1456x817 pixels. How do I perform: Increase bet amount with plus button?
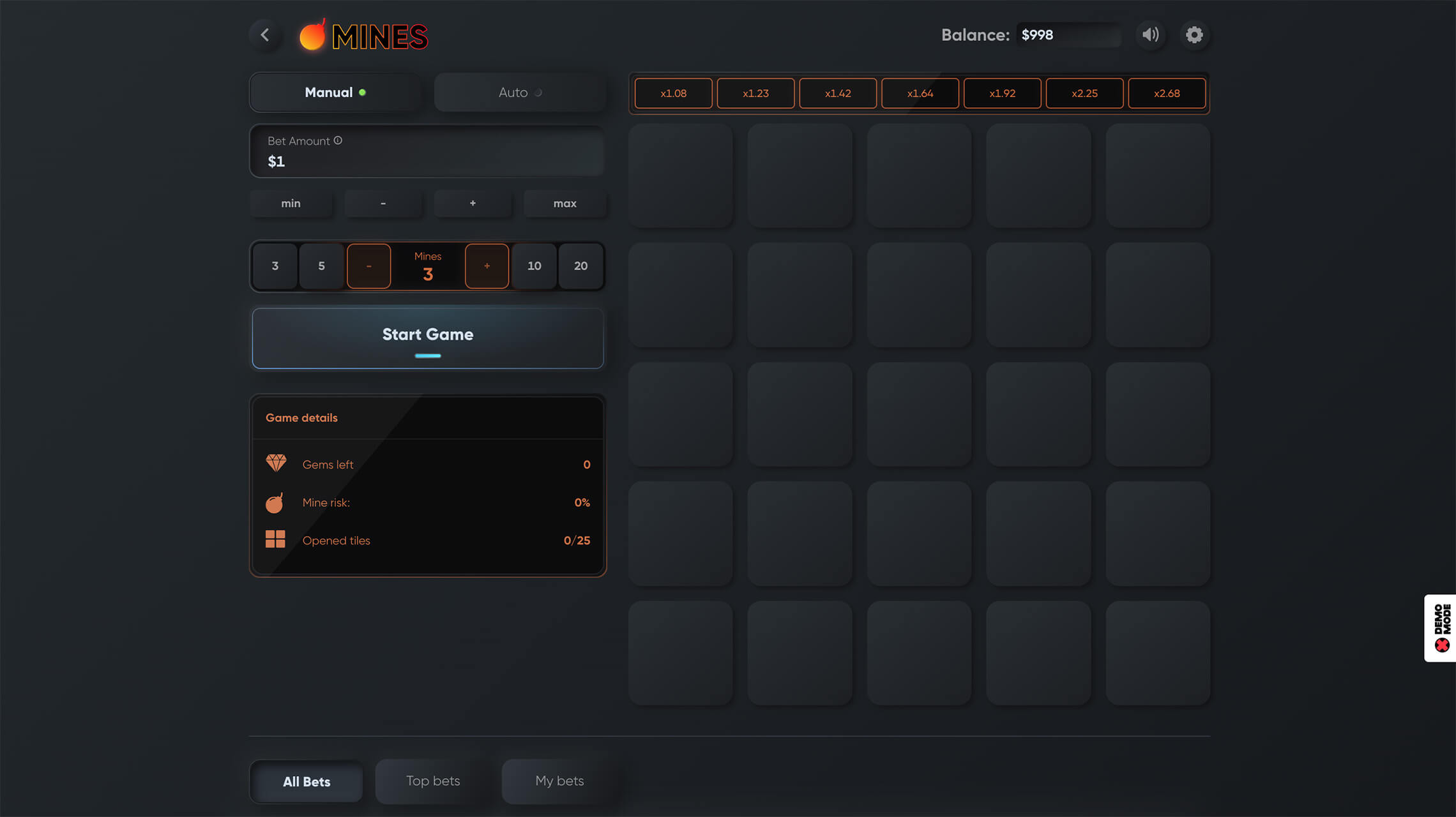(473, 204)
